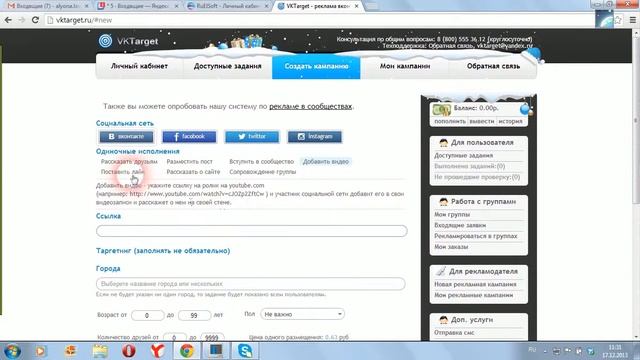This screenshot has height=360, width=640.
Task: Select the VKontakte social network button
Action: [x=126, y=136]
